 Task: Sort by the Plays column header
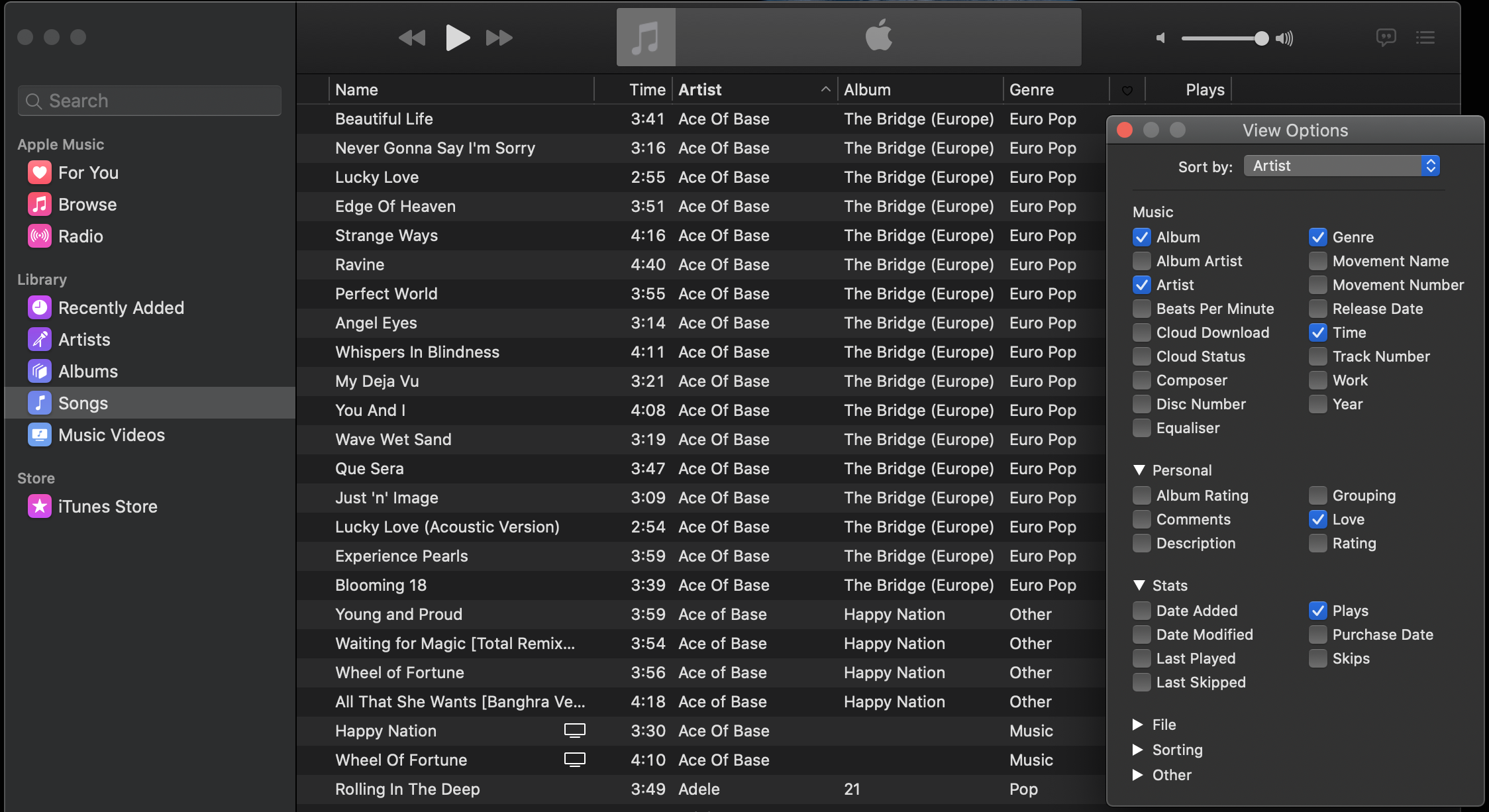[1188, 89]
